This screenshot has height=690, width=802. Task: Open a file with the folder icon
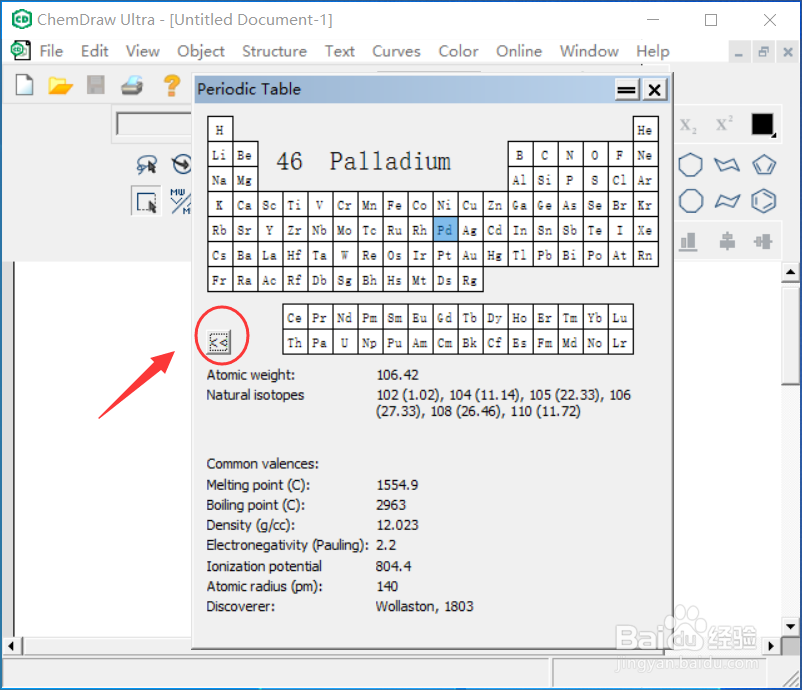[60, 85]
